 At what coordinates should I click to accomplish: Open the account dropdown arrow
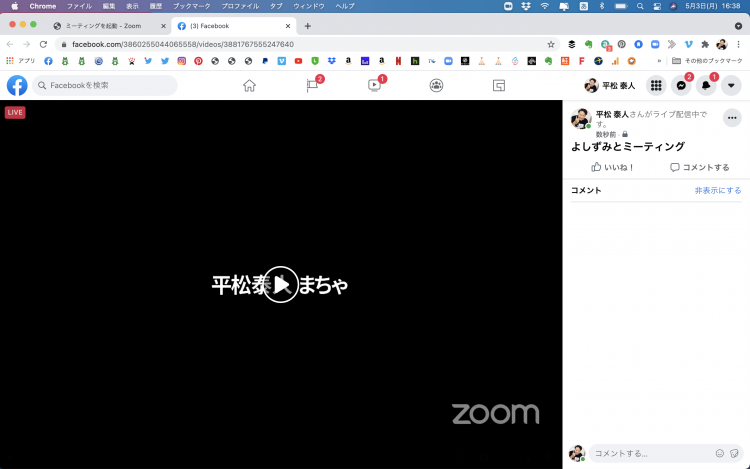tap(731, 86)
